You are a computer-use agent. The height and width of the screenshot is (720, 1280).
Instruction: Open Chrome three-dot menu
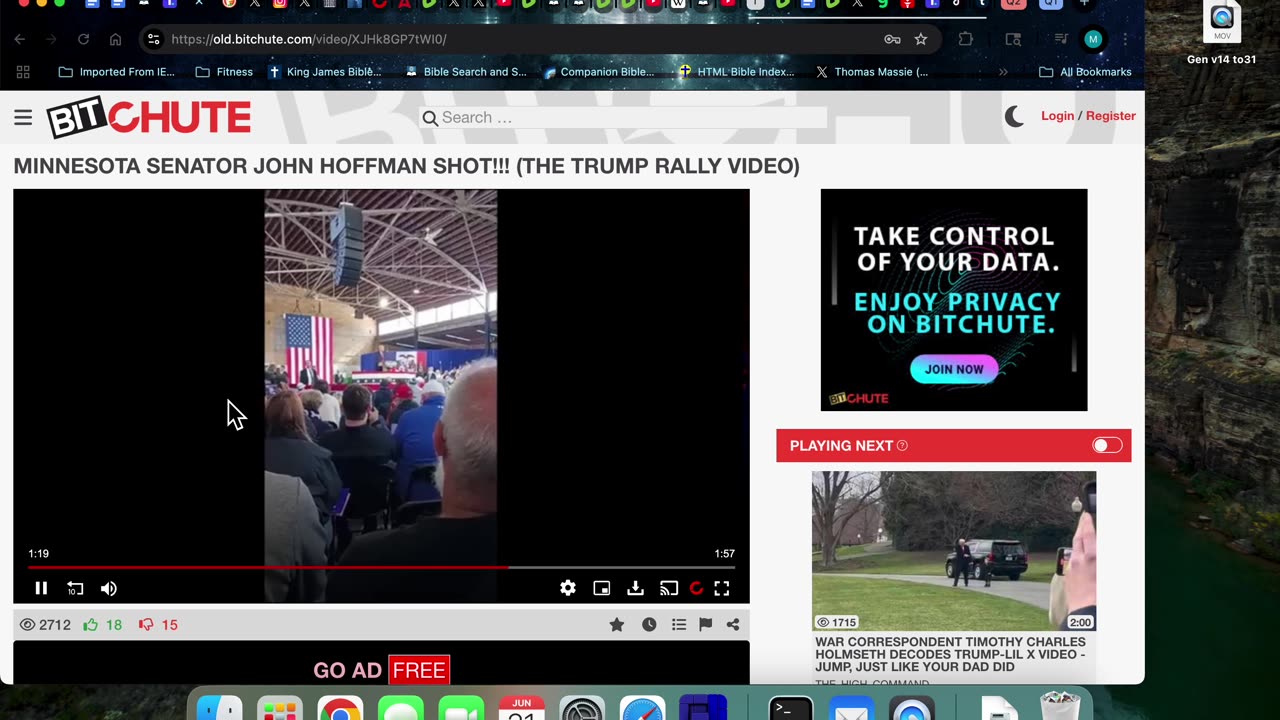1125,39
